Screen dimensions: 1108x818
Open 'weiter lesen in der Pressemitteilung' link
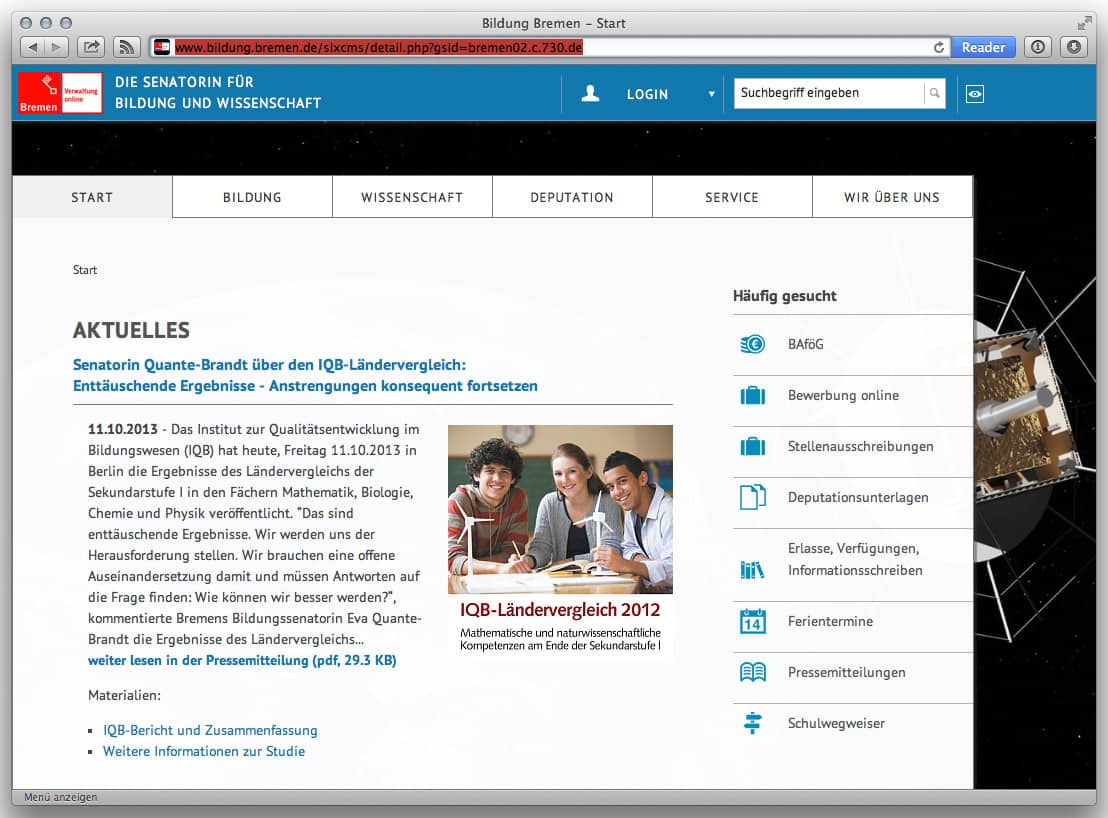pos(242,661)
